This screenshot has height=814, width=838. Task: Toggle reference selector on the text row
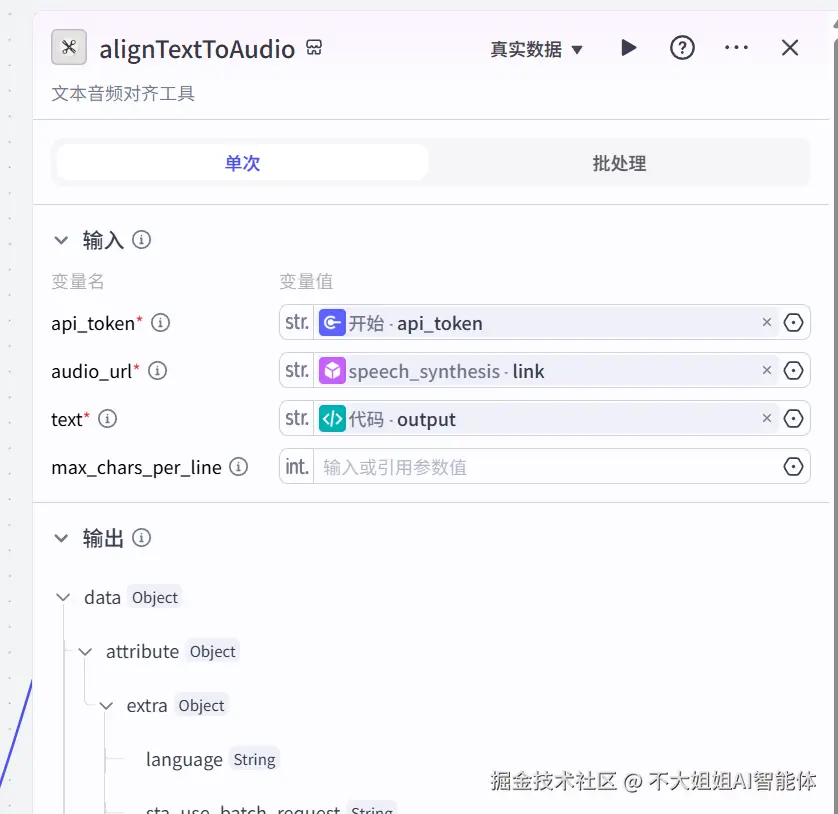[x=793, y=419]
